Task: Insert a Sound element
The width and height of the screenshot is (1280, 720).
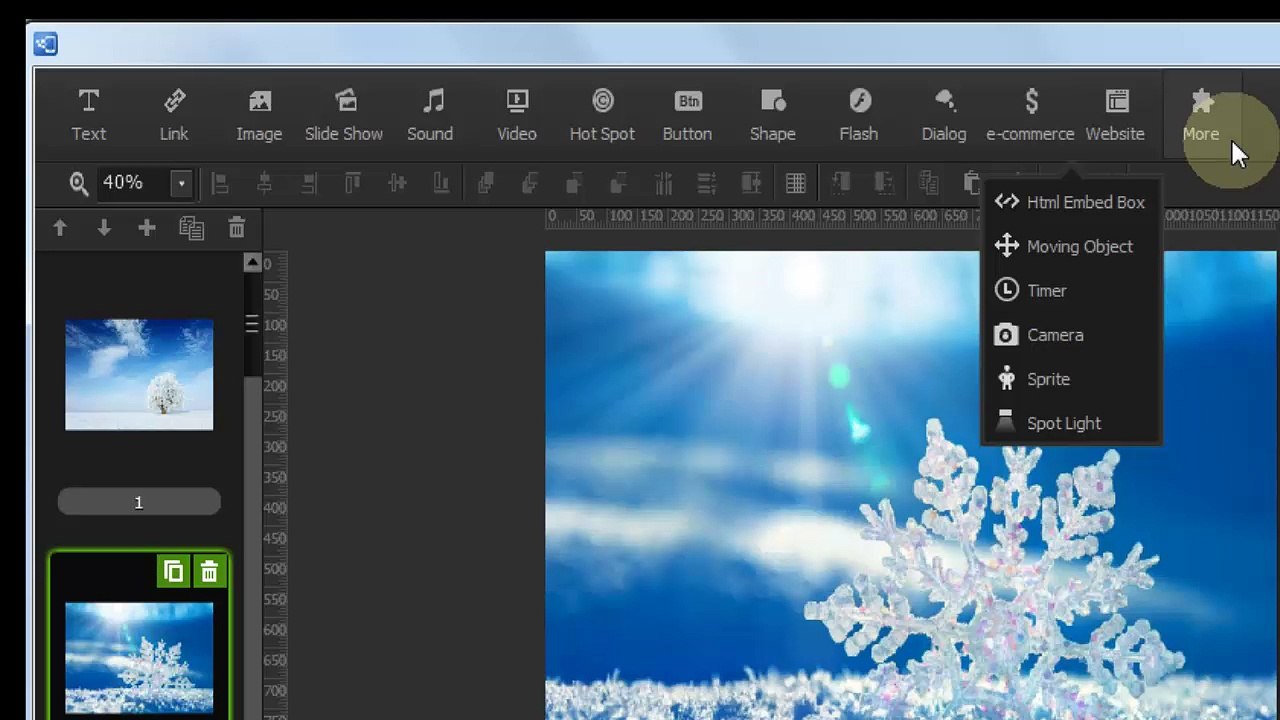Action: (x=430, y=115)
